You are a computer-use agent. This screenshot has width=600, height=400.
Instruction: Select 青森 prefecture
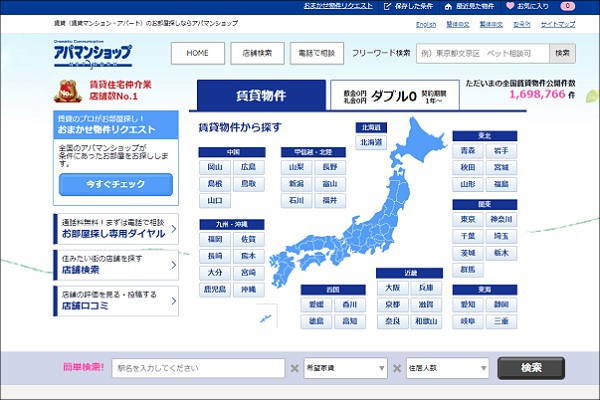point(468,151)
